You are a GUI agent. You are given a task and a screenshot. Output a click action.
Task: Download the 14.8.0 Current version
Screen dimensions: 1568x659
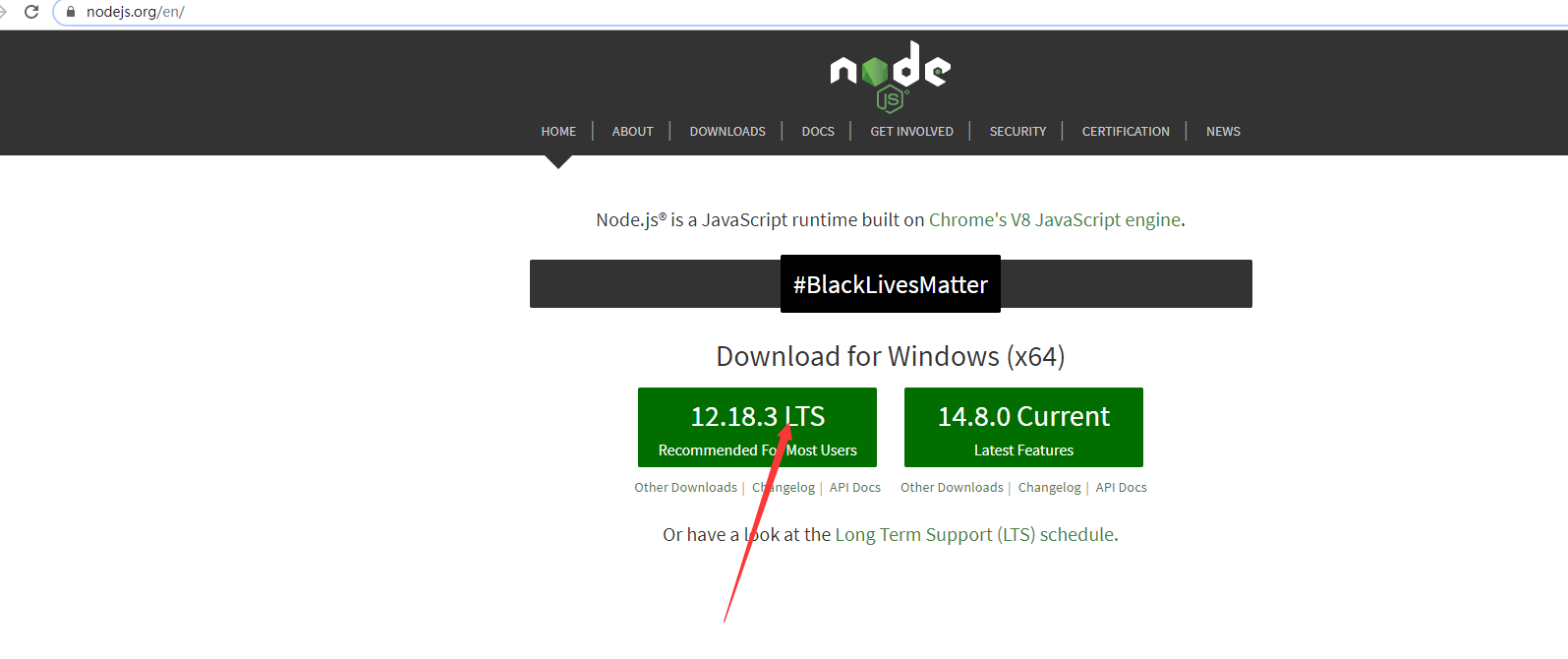click(1023, 427)
